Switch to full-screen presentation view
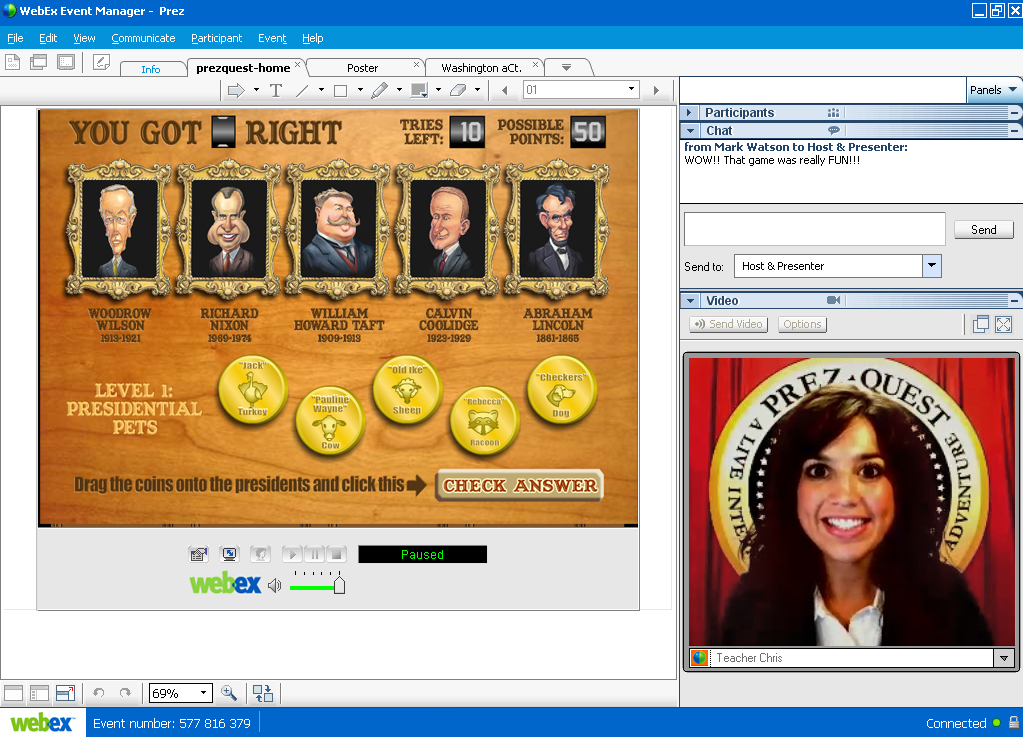1023x737 pixels. [x=65, y=693]
